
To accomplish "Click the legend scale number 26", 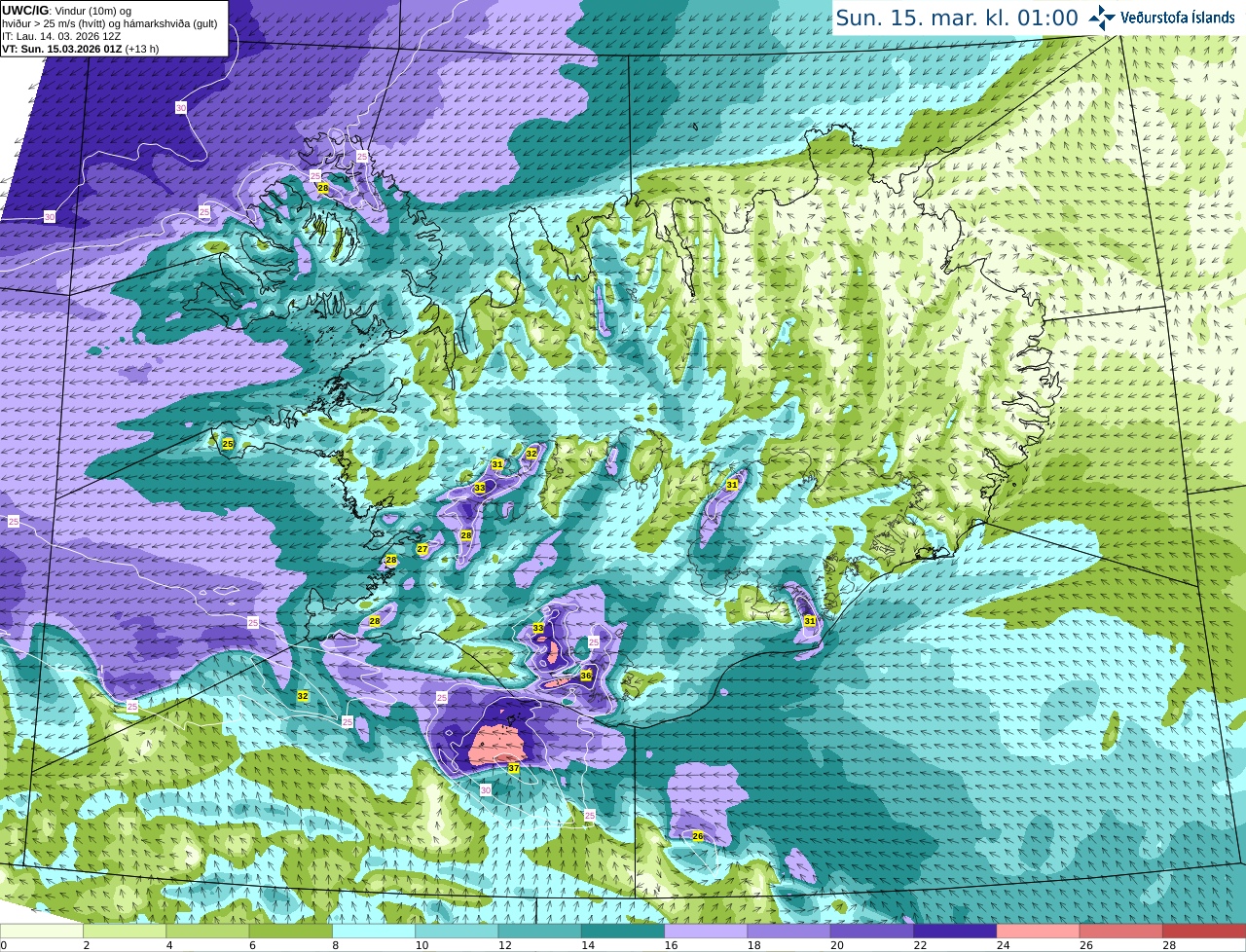I will pyautogui.click(x=1085, y=945).
